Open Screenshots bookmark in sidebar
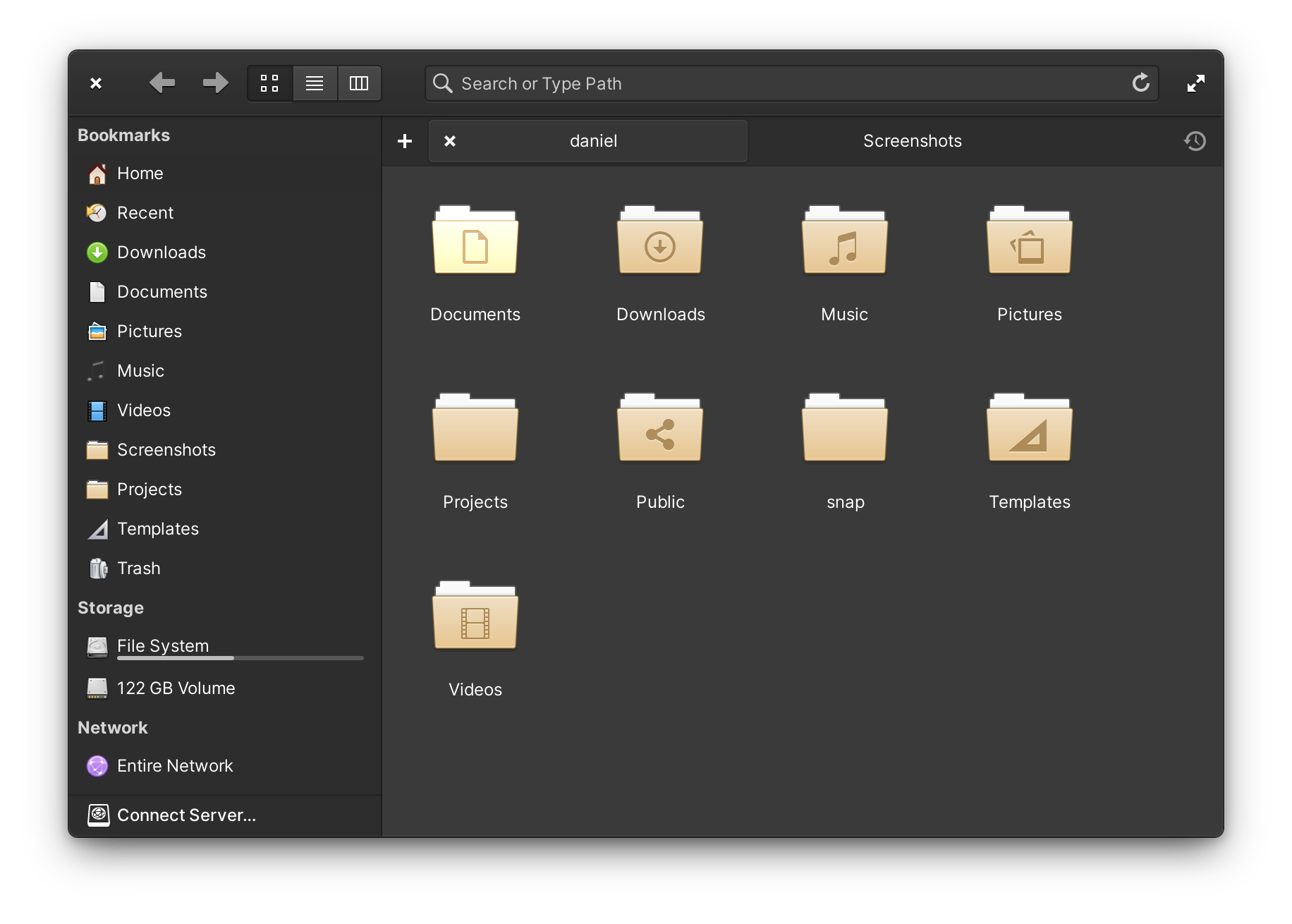 coord(226,450)
